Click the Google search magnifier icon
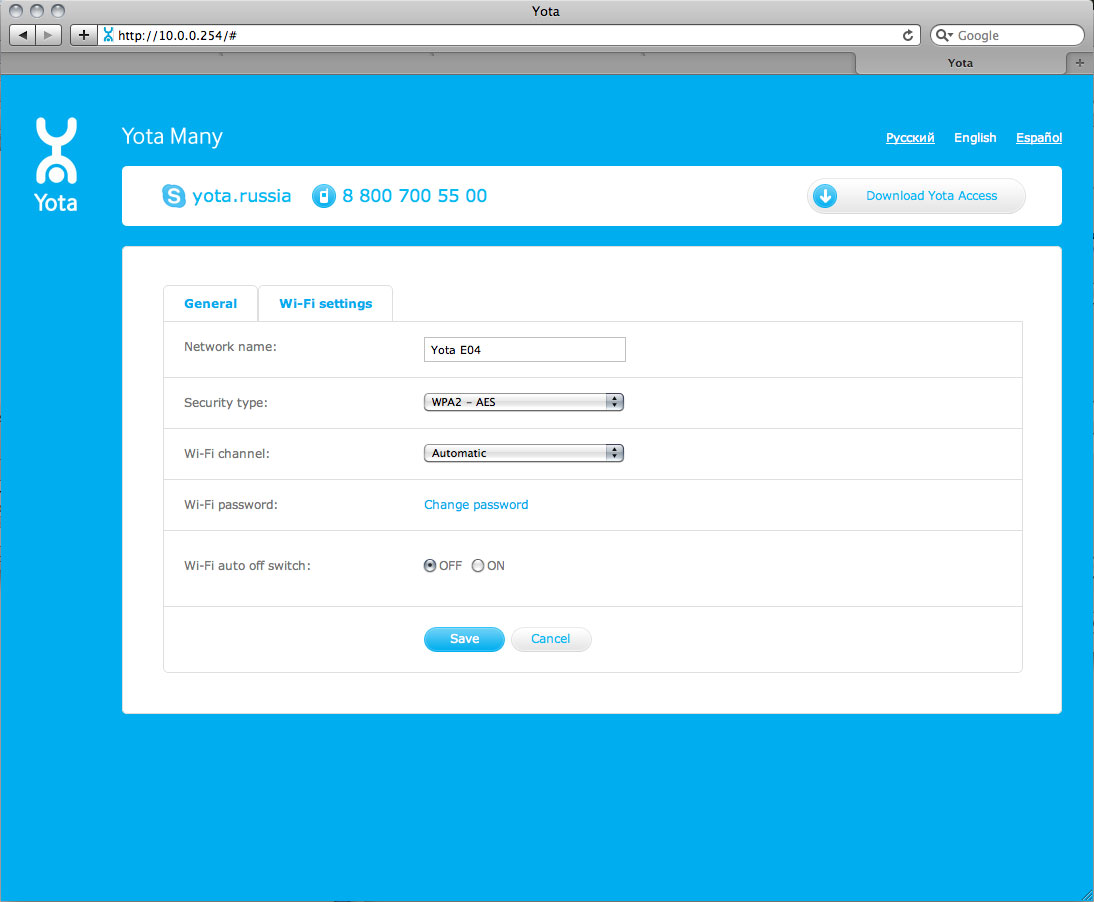 click(943, 35)
